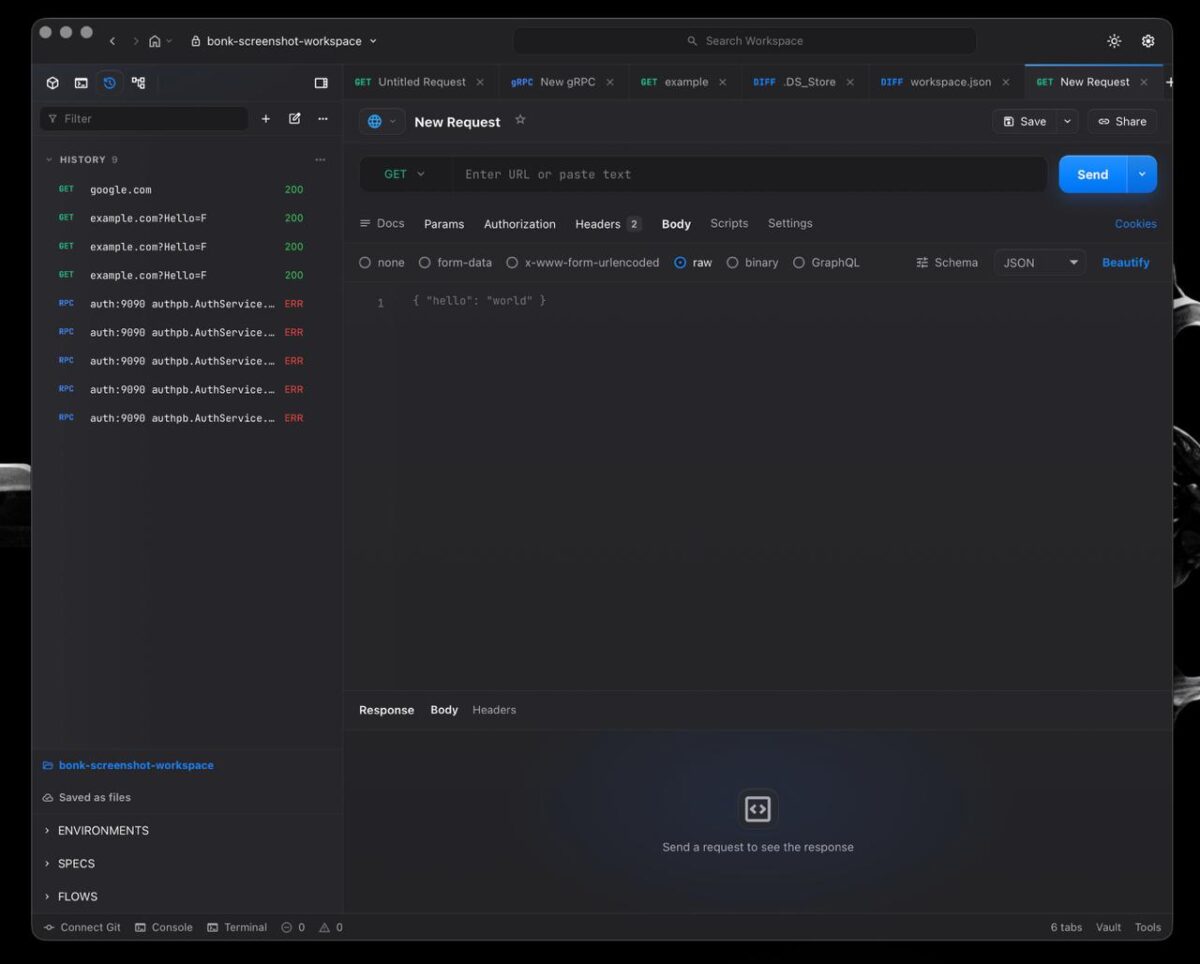1200x964 pixels.
Task: Open the collections cube icon in sidebar
Action: click(53, 83)
